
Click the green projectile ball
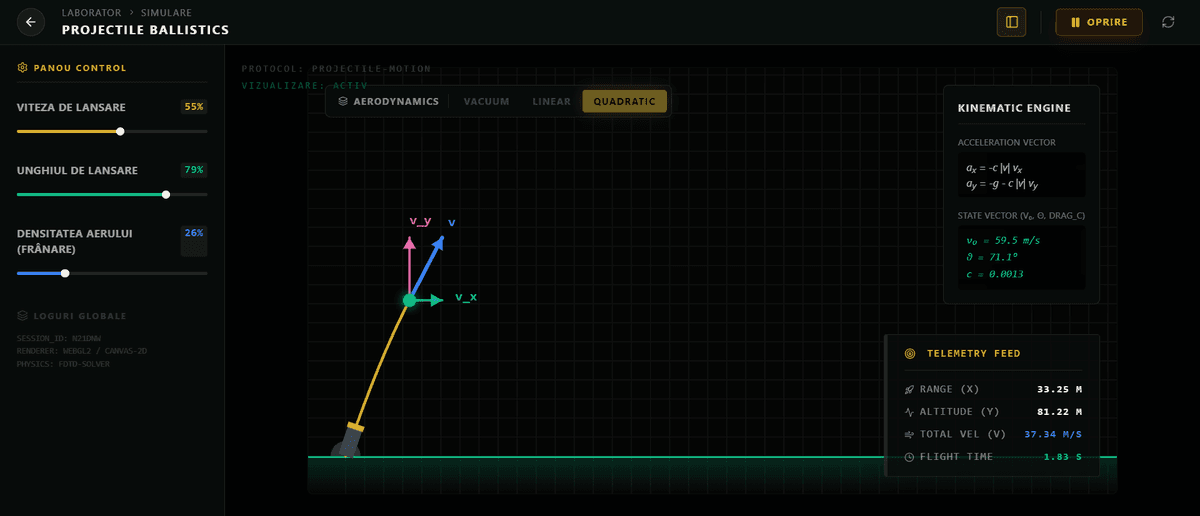point(409,300)
